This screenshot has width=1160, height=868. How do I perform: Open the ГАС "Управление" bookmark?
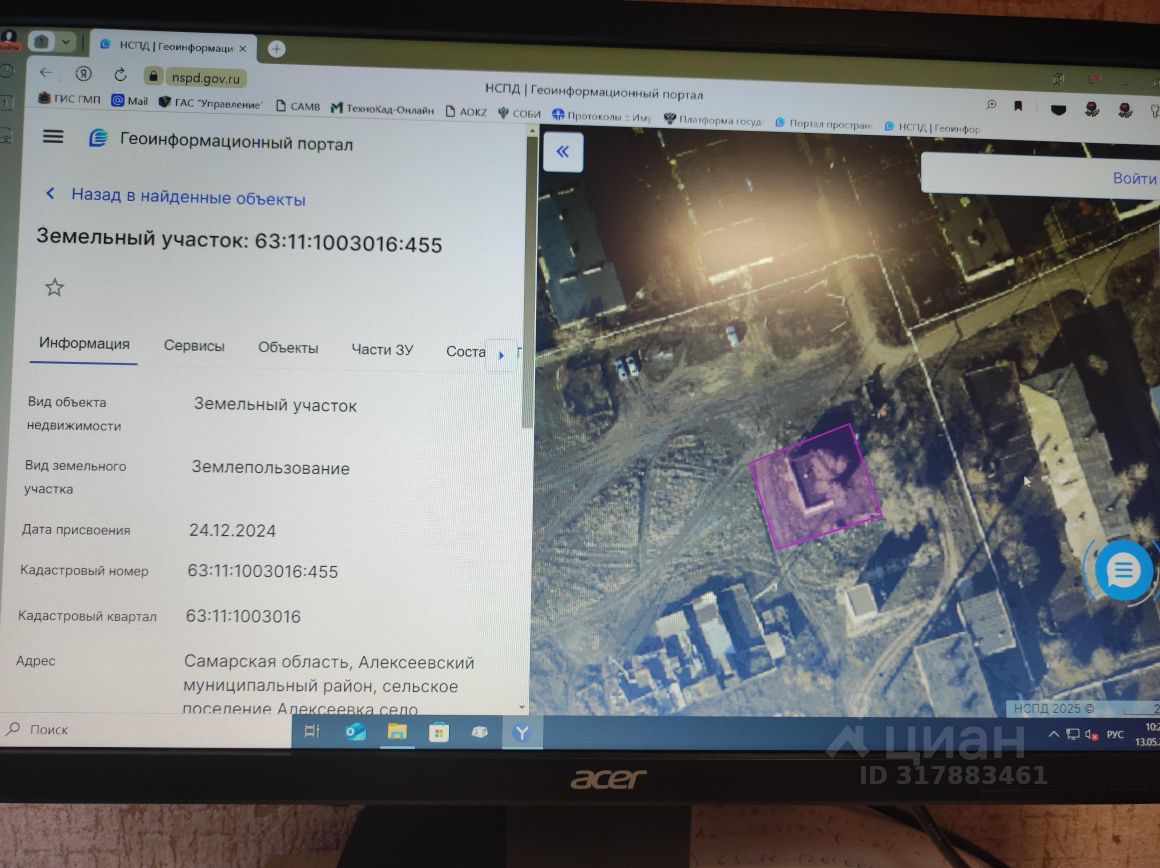pyautogui.click(x=210, y=104)
